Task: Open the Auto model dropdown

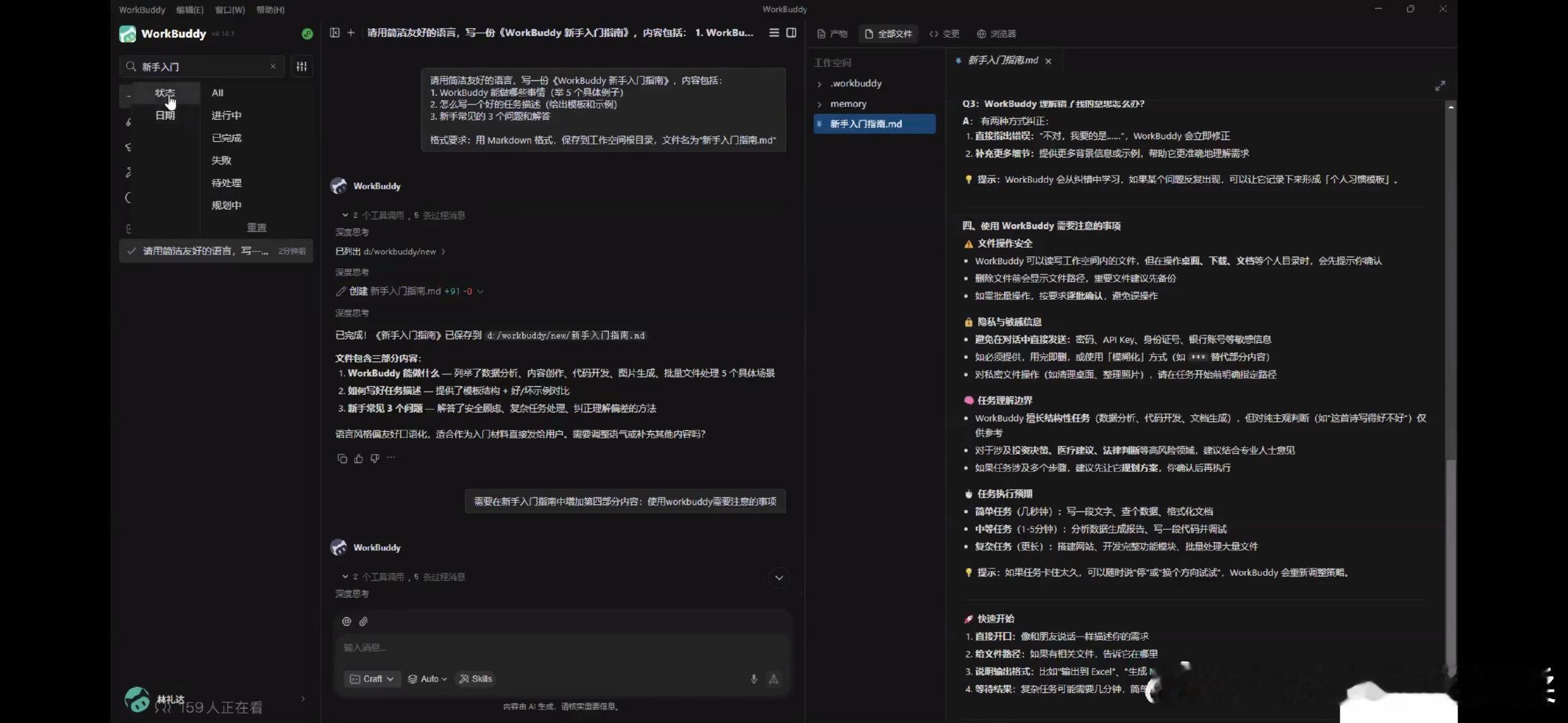Action: click(427, 679)
